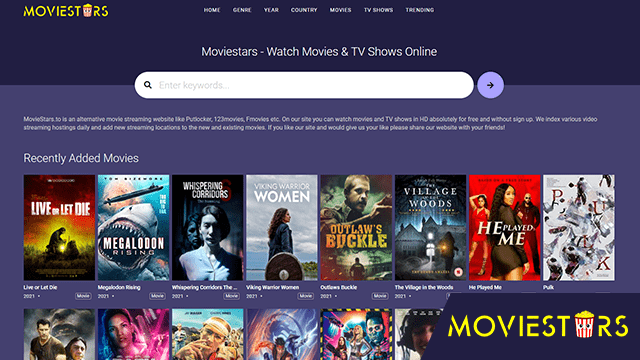Click the Movie badge under Whispering Corridors
Screen dimensions: 640x360
pos(231,296)
